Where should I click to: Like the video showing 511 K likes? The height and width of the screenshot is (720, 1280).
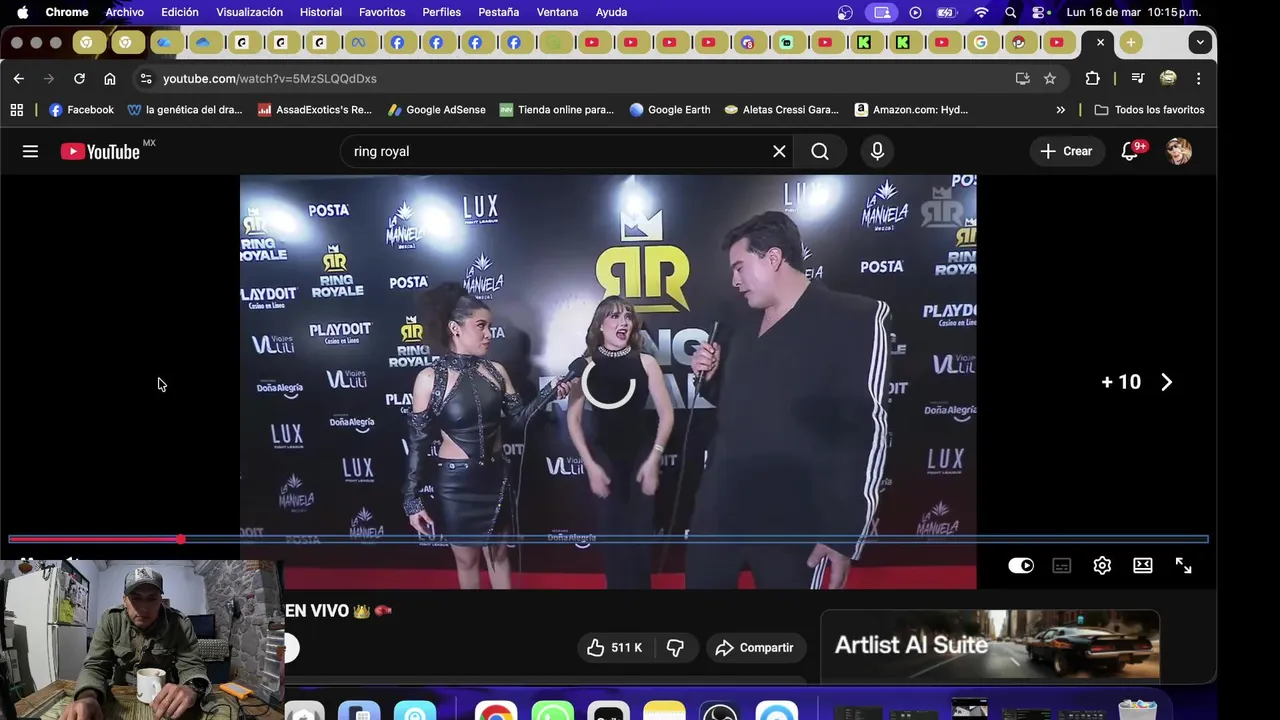(x=613, y=648)
